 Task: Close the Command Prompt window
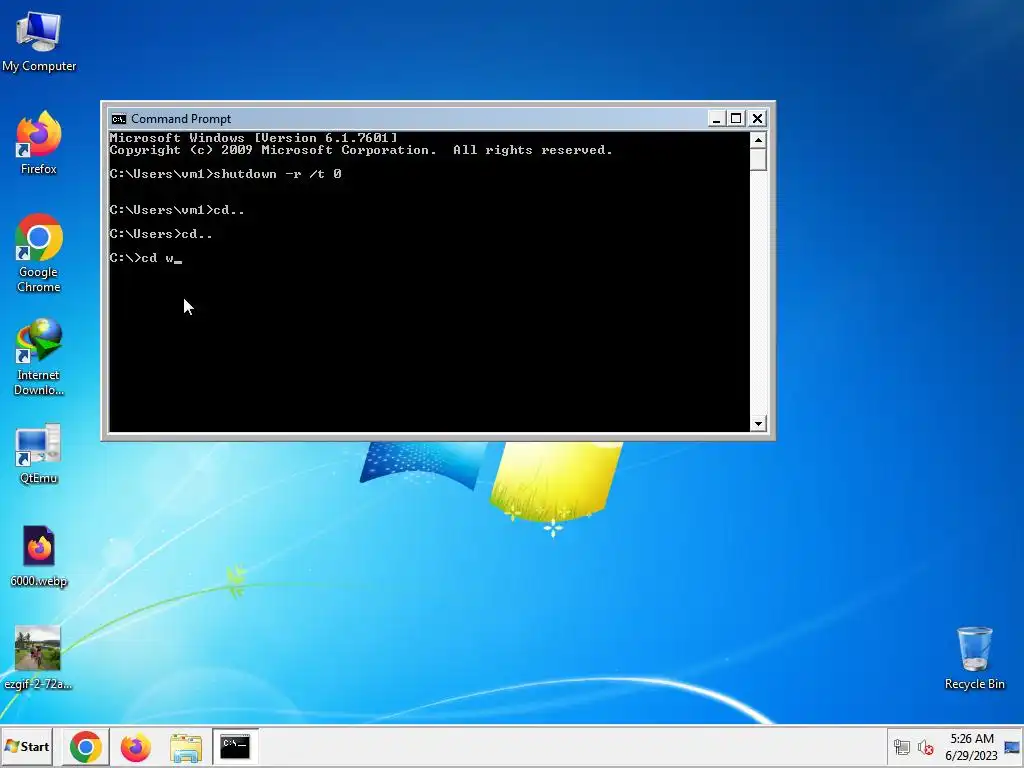pos(757,118)
